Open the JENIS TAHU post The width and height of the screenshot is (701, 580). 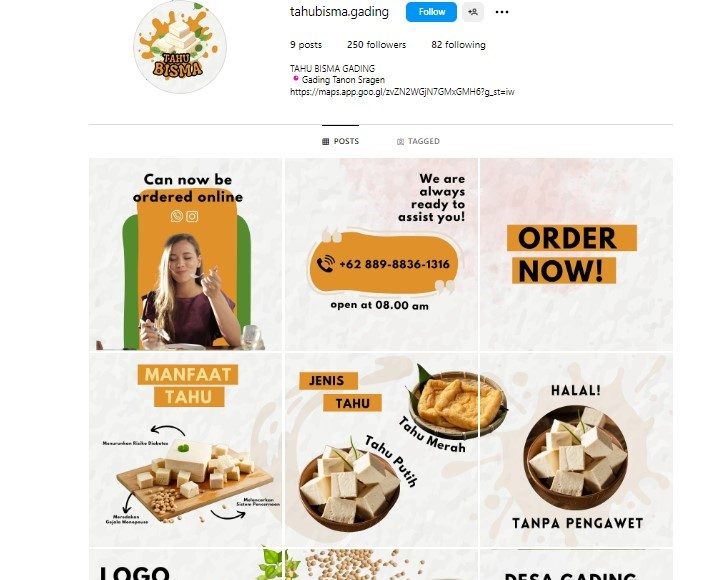pyautogui.click(x=381, y=450)
